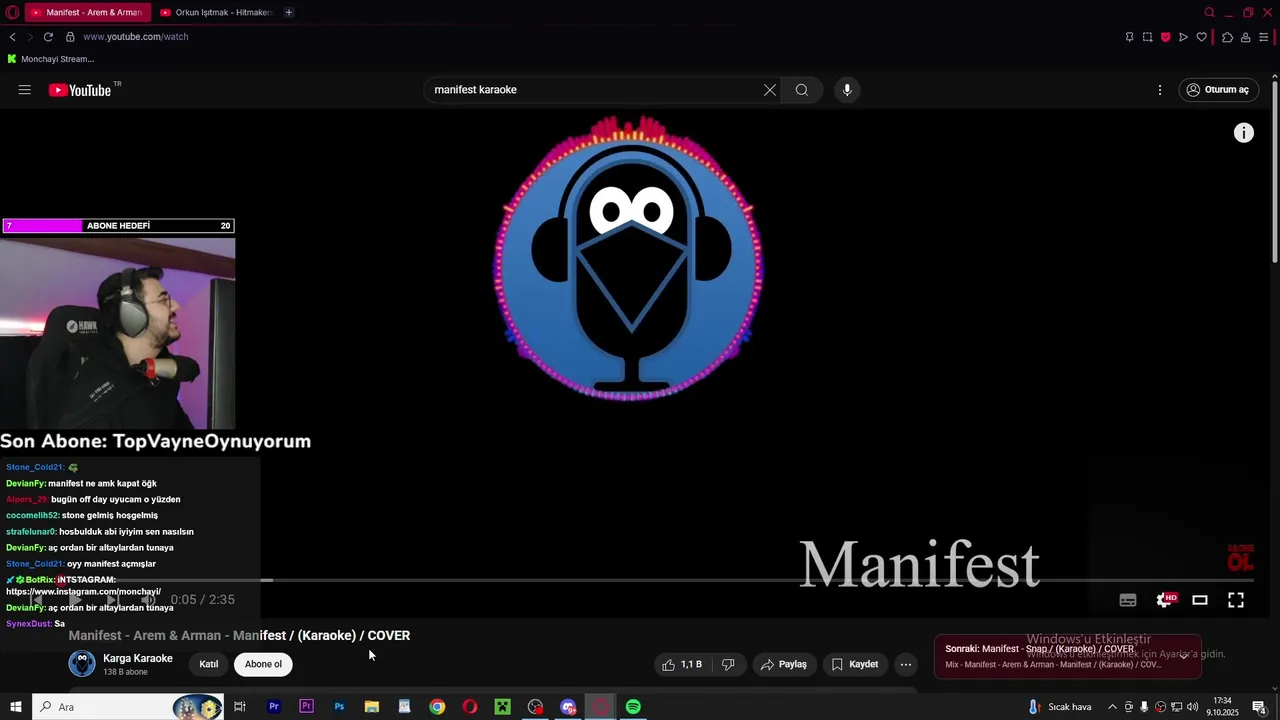Open Discord from the taskbar
1280x720 pixels.
coord(568,707)
